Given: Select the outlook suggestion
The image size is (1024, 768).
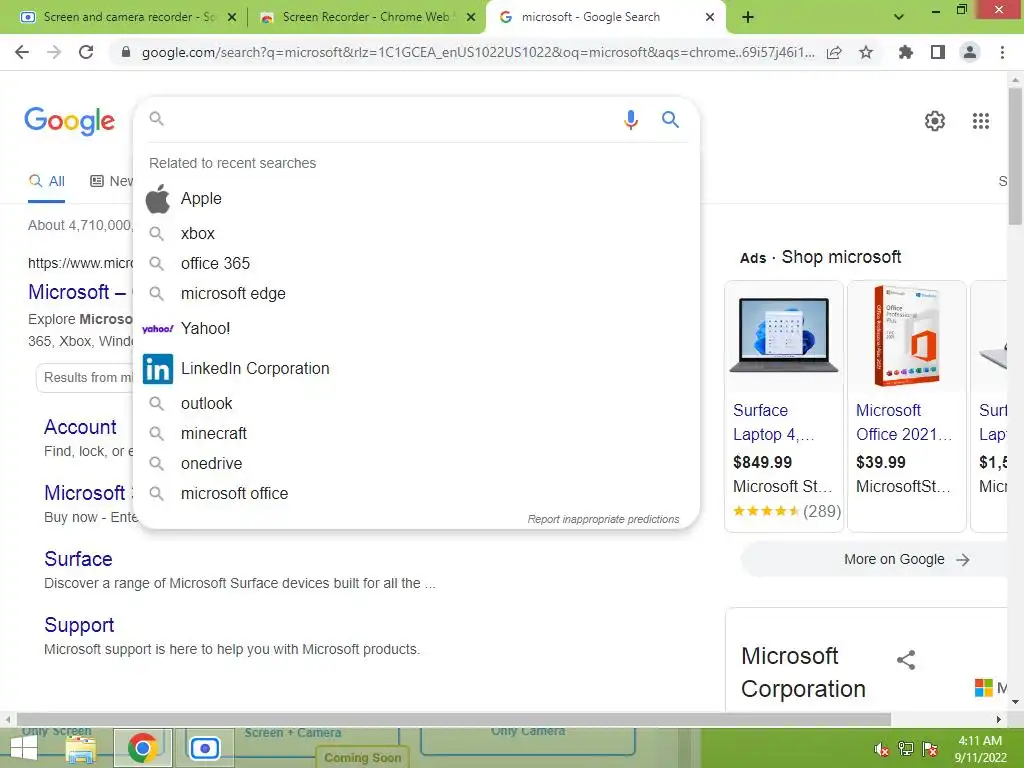Looking at the screenshot, I should pos(417,403).
